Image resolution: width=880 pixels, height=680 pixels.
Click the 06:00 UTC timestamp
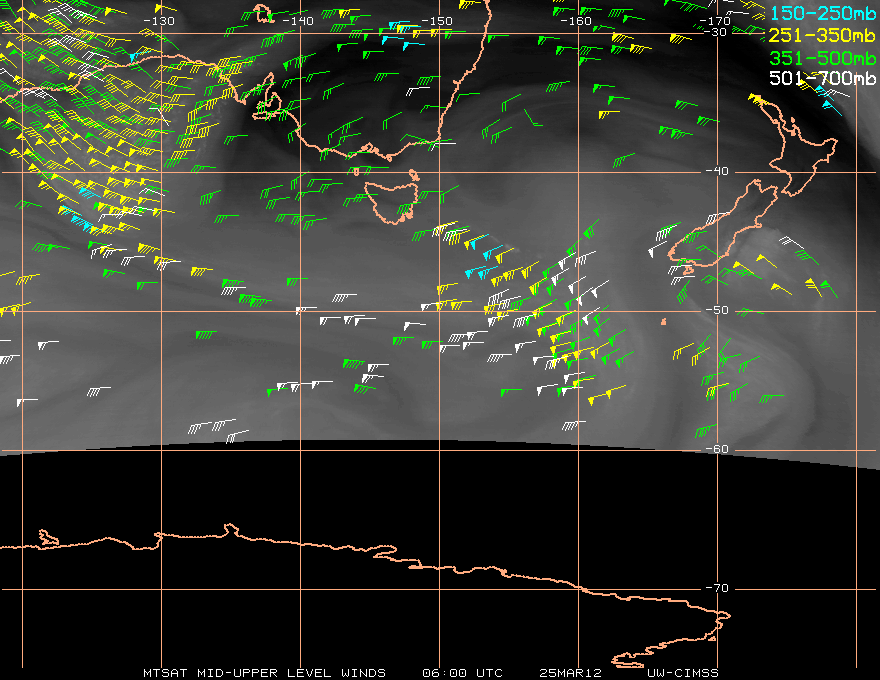pyautogui.click(x=462, y=672)
